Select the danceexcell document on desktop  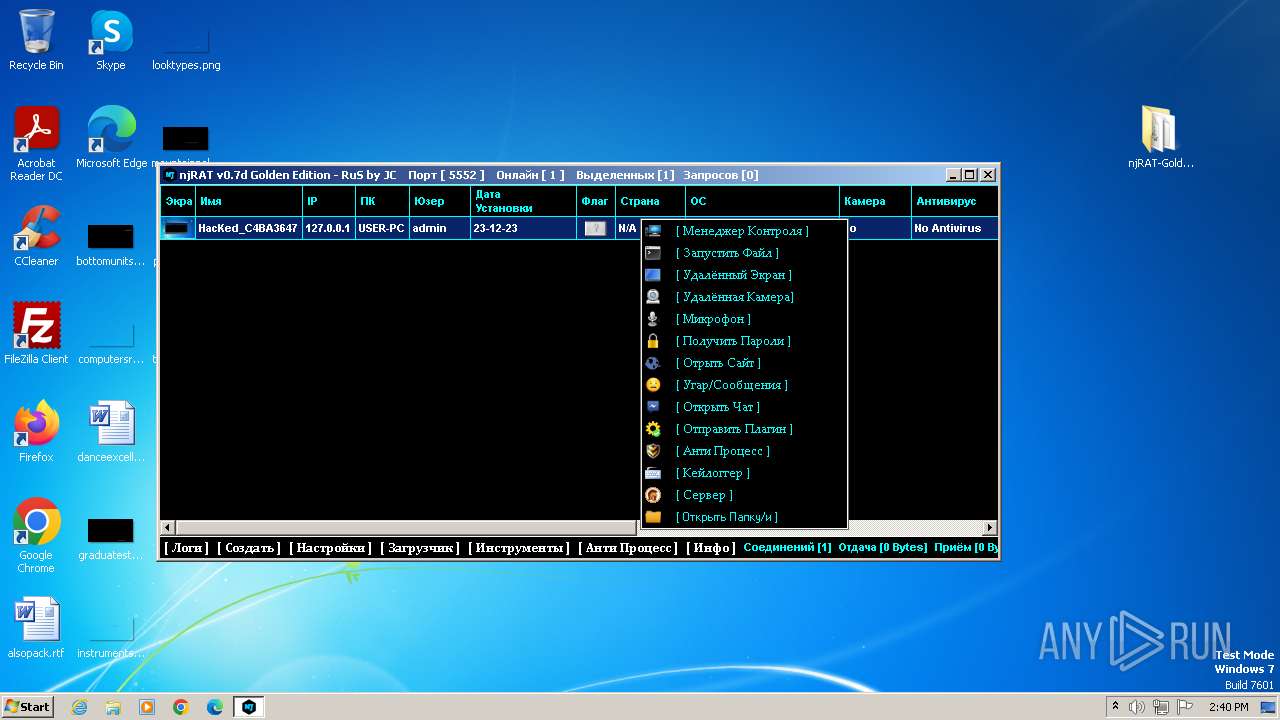coord(111,431)
